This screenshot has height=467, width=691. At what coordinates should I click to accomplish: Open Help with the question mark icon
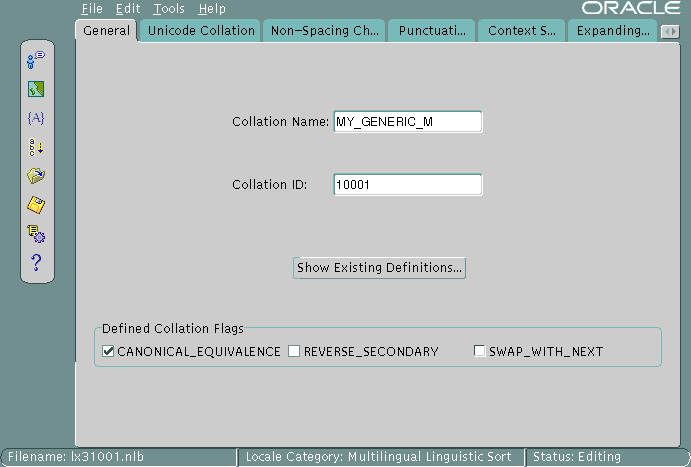pyautogui.click(x=36, y=263)
